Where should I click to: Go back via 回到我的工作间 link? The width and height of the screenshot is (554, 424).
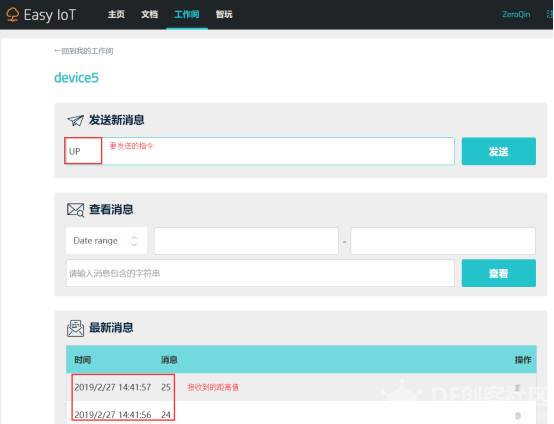coord(84,51)
